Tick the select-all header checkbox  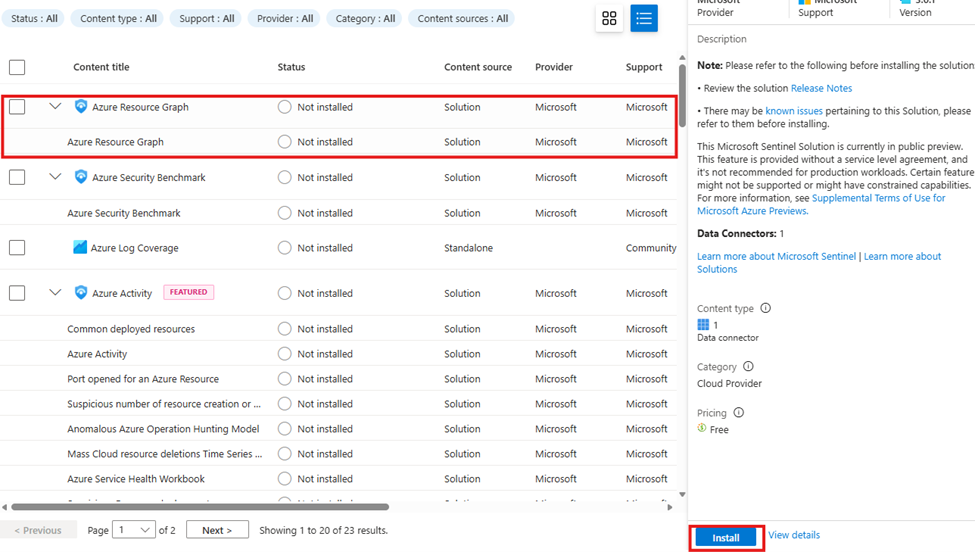coord(17,67)
